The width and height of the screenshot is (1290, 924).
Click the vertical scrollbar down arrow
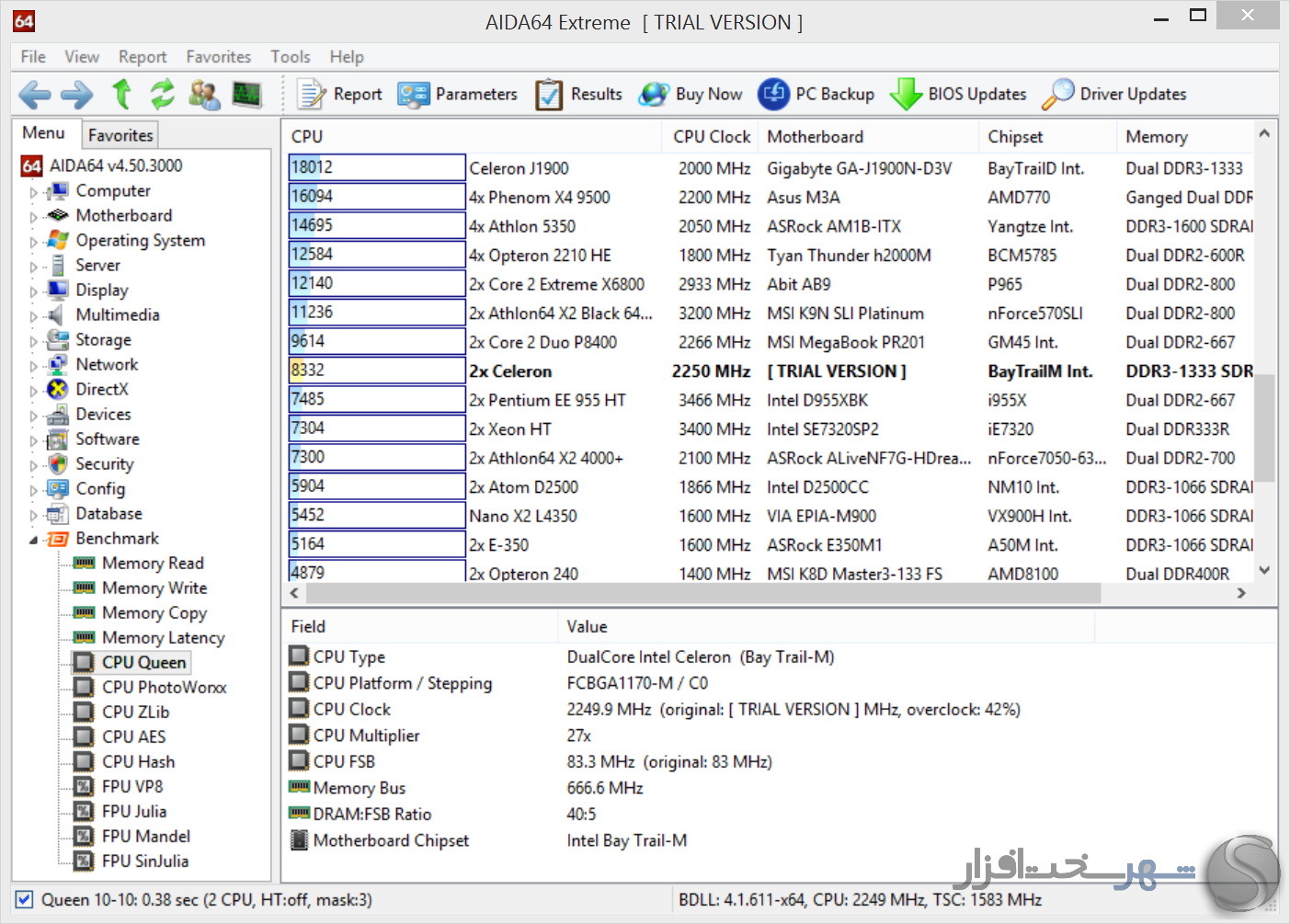pos(1265,570)
